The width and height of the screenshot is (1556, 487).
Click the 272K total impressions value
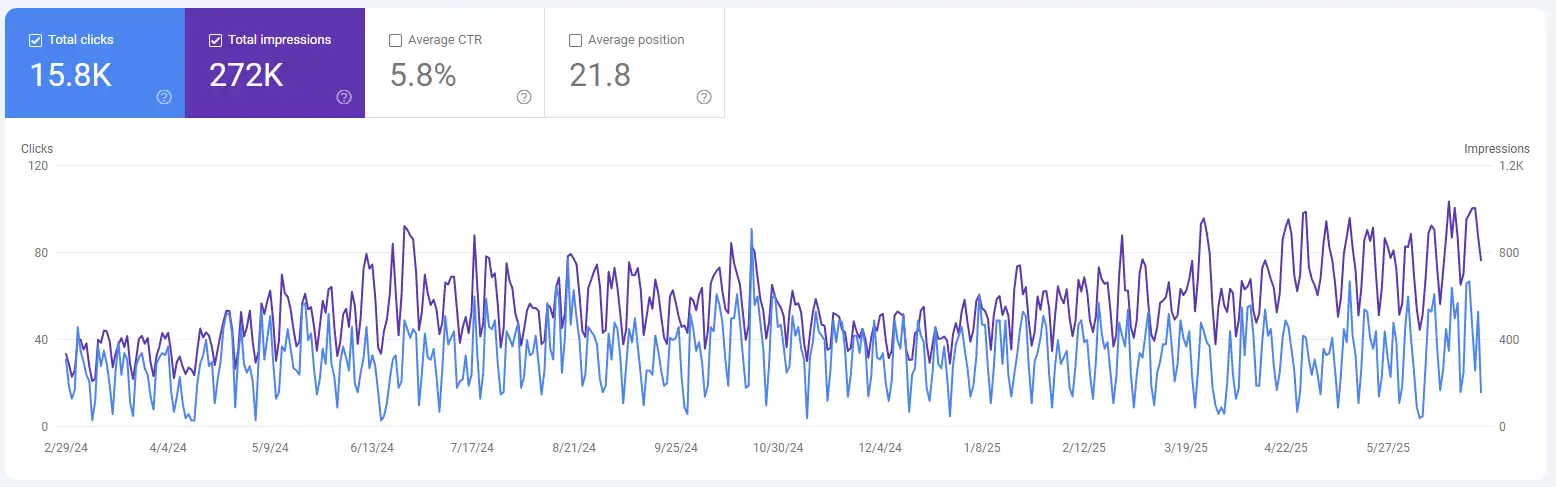246,75
